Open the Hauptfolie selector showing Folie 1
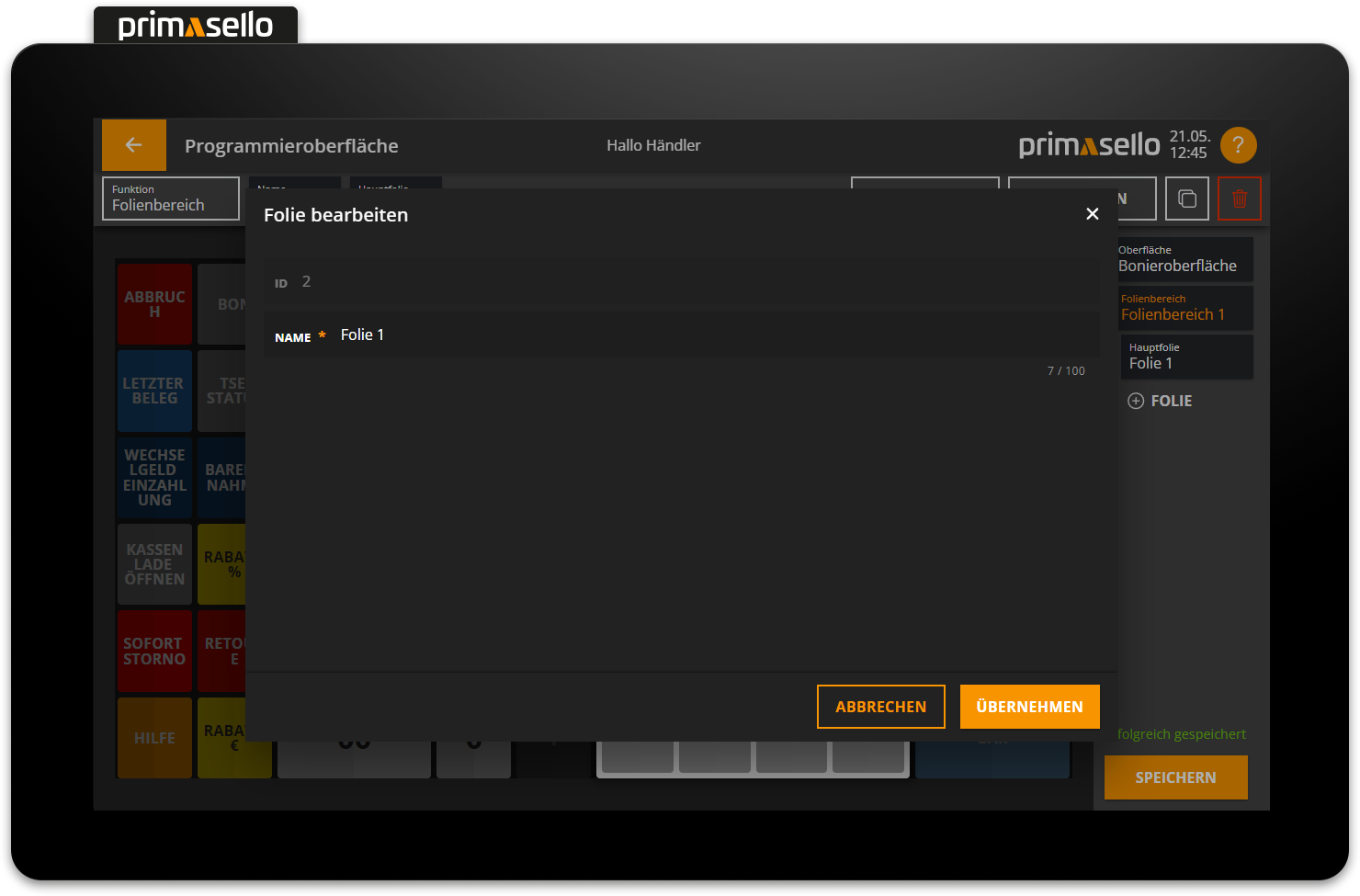This screenshot has width=1360, height=896. pos(1186,357)
